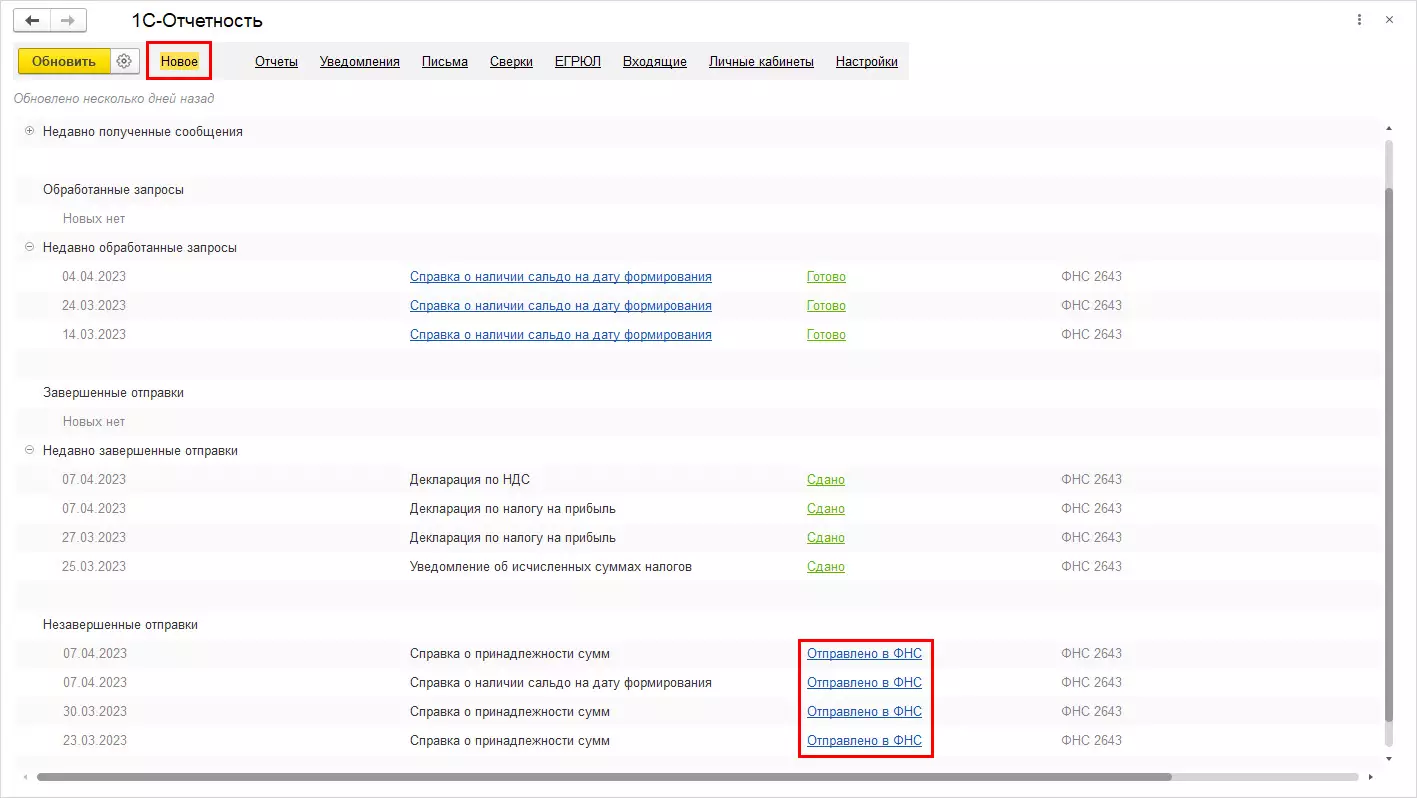Open Отправлено в ФНС for unfinished Справка о наличии сальдо
The width and height of the screenshot is (1417, 798).
864,682
